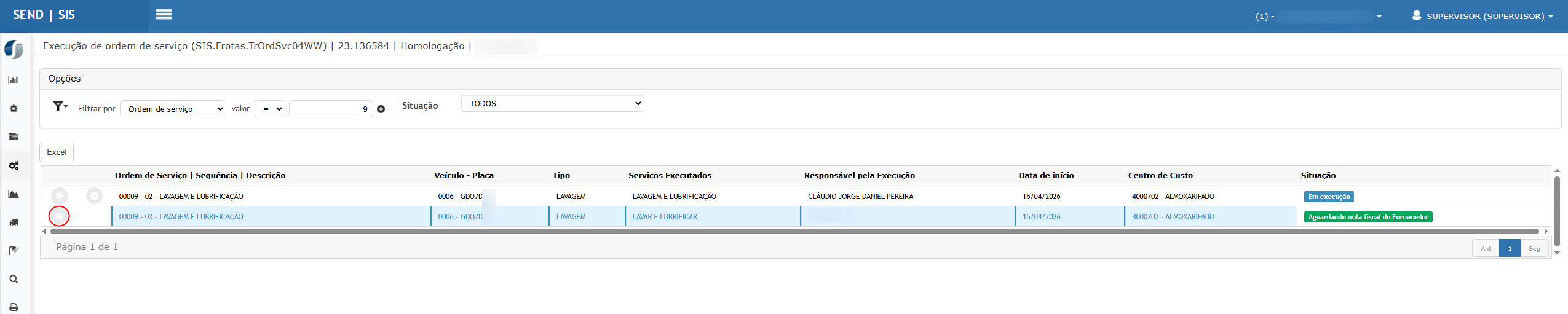Open the bar chart sidebar icon

pos(14,80)
